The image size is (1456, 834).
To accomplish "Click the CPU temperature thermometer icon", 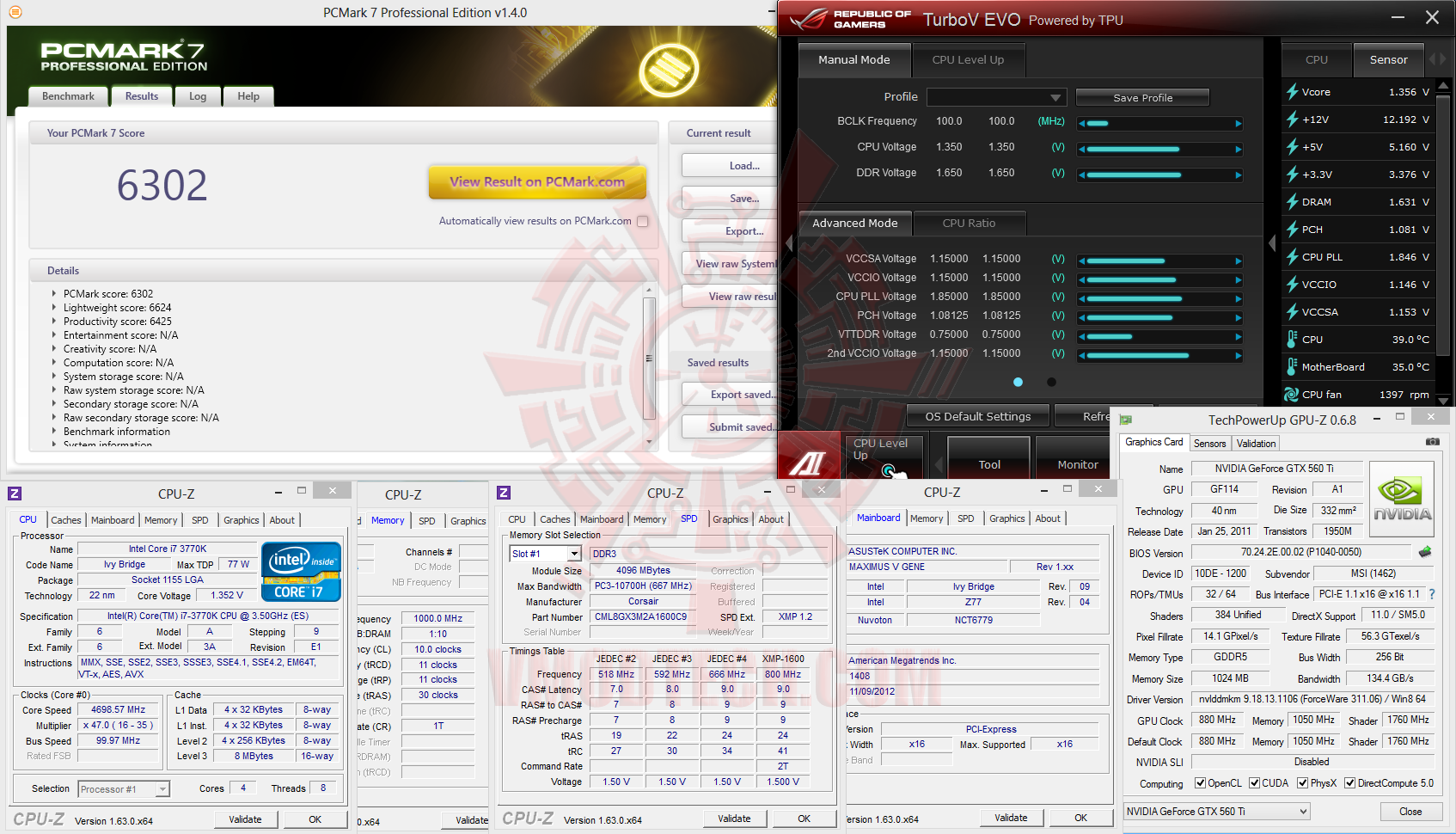I will [1292, 340].
